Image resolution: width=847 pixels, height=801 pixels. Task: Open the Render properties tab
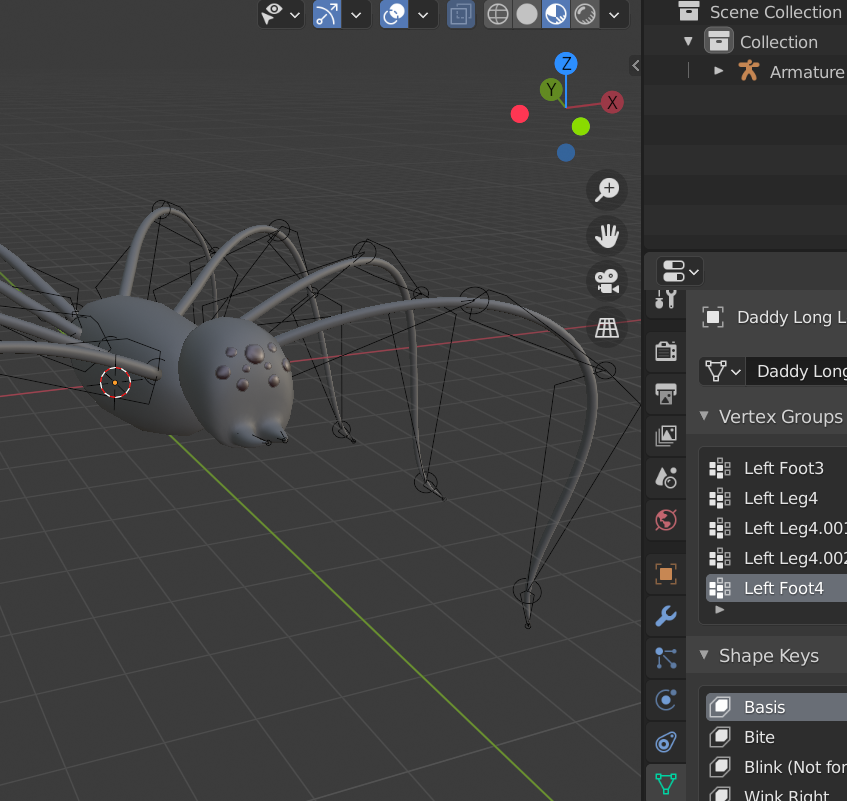tap(666, 352)
